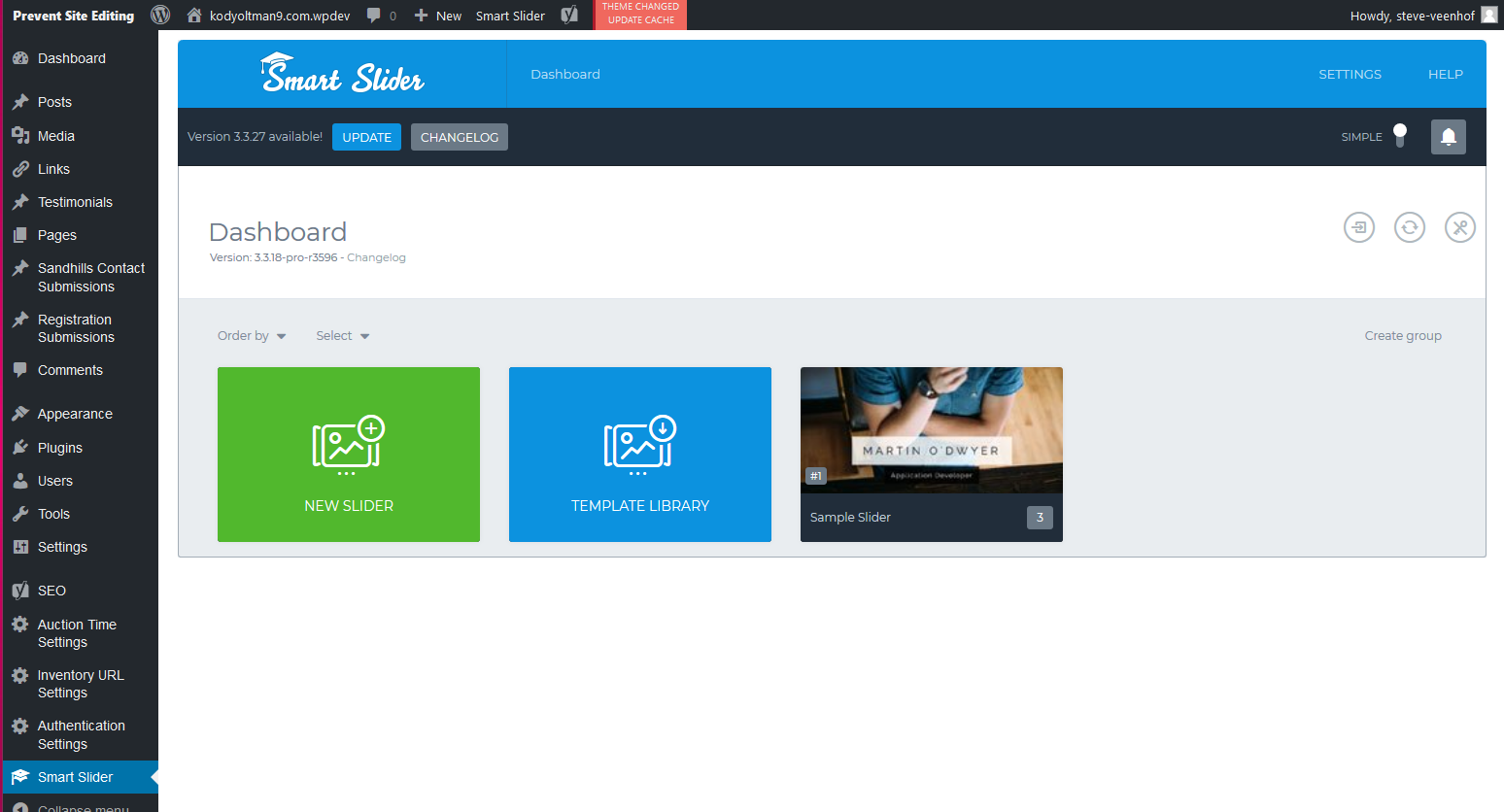Click Prevent Site Editing in admin bar

74,16
